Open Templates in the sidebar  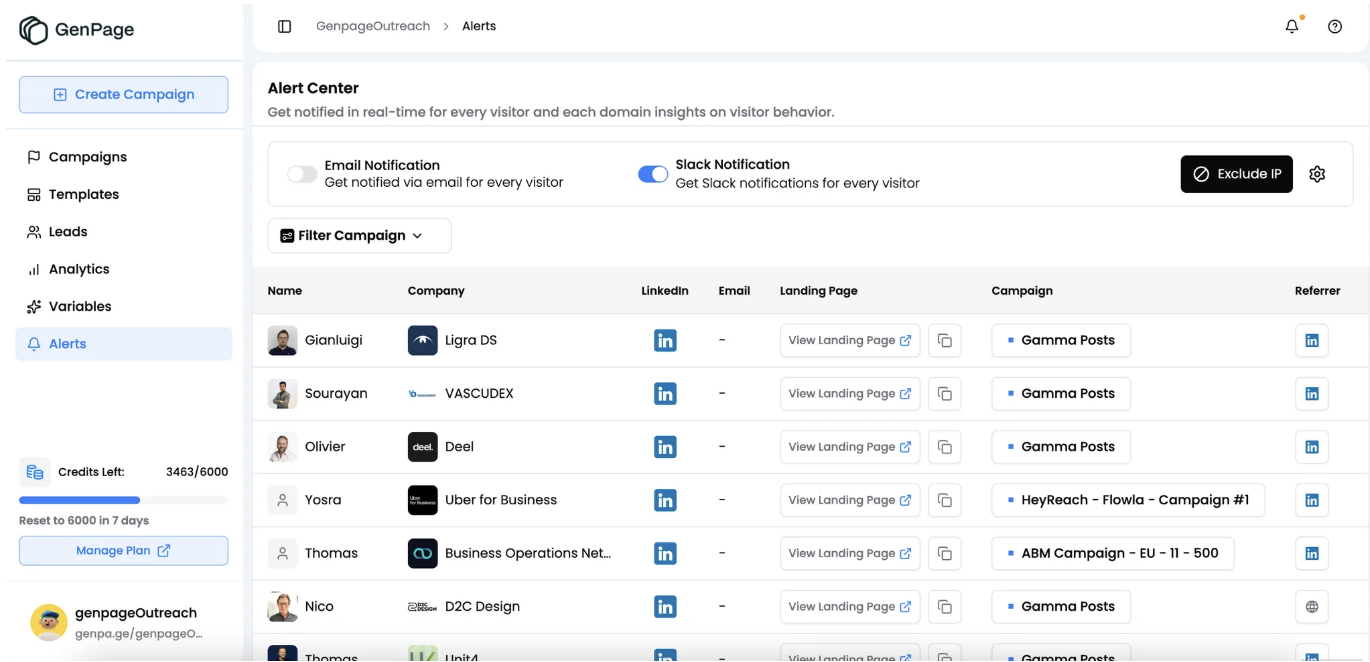point(124,194)
